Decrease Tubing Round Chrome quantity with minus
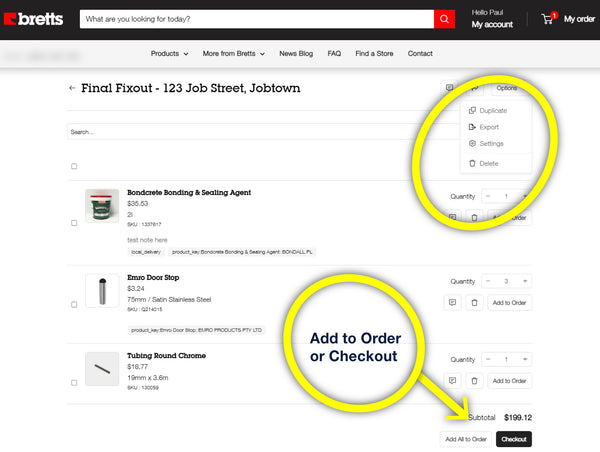The image size is (600, 452). point(488,359)
